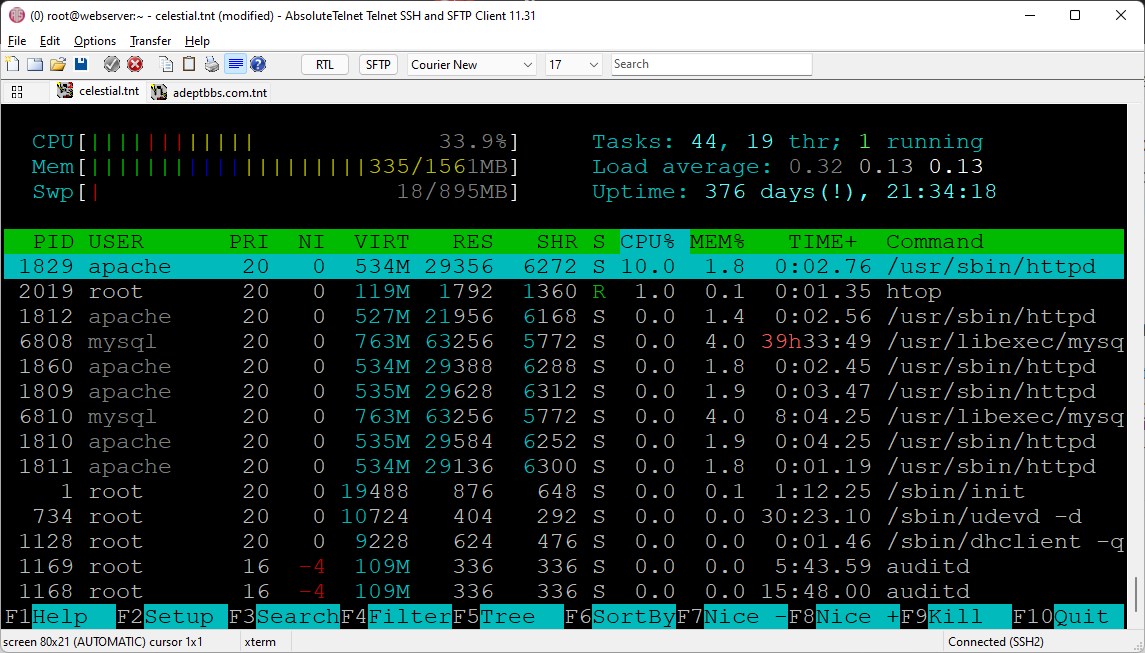Select auditd process row PID 1169

(x=564, y=566)
